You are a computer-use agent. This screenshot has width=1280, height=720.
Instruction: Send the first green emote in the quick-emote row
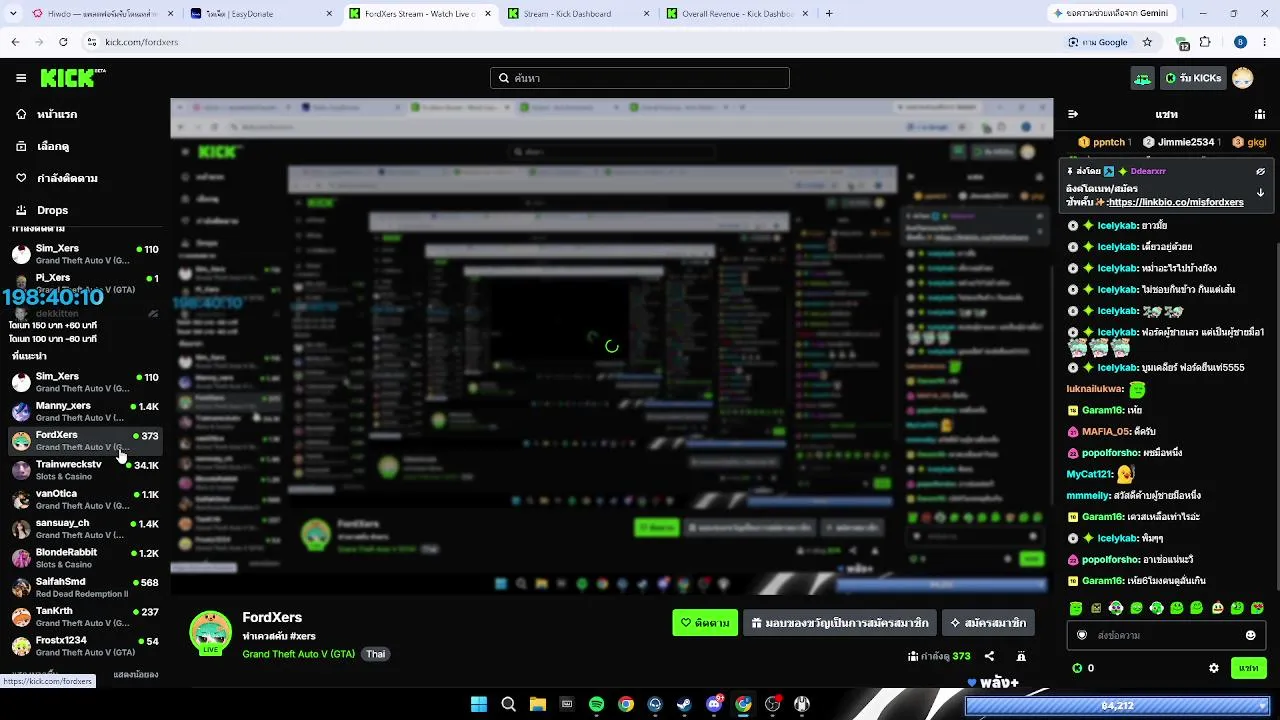click(1076, 608)
